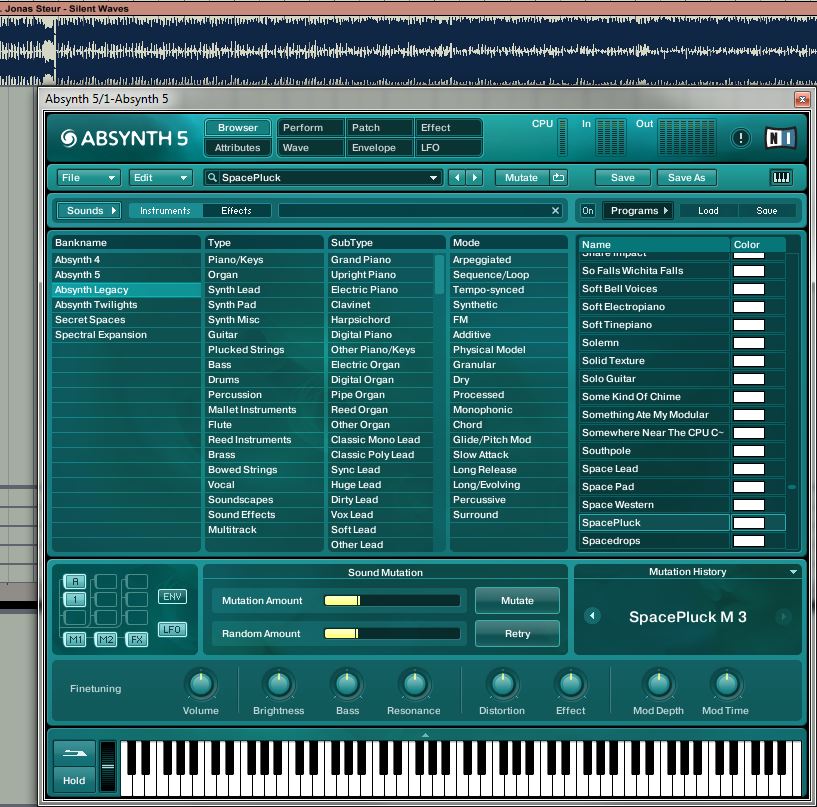817x807 pixels.
Task: Click the Brightness knob
Action: [279, 684]
